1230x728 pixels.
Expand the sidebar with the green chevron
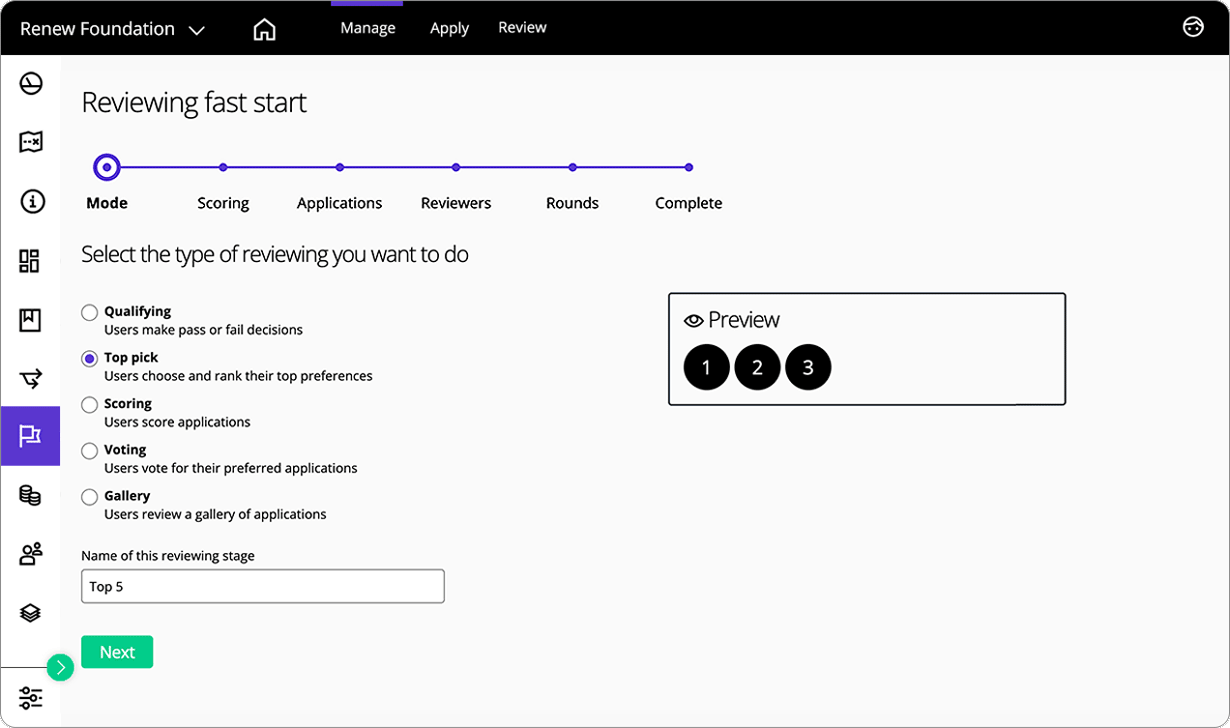tap(61, 666)
